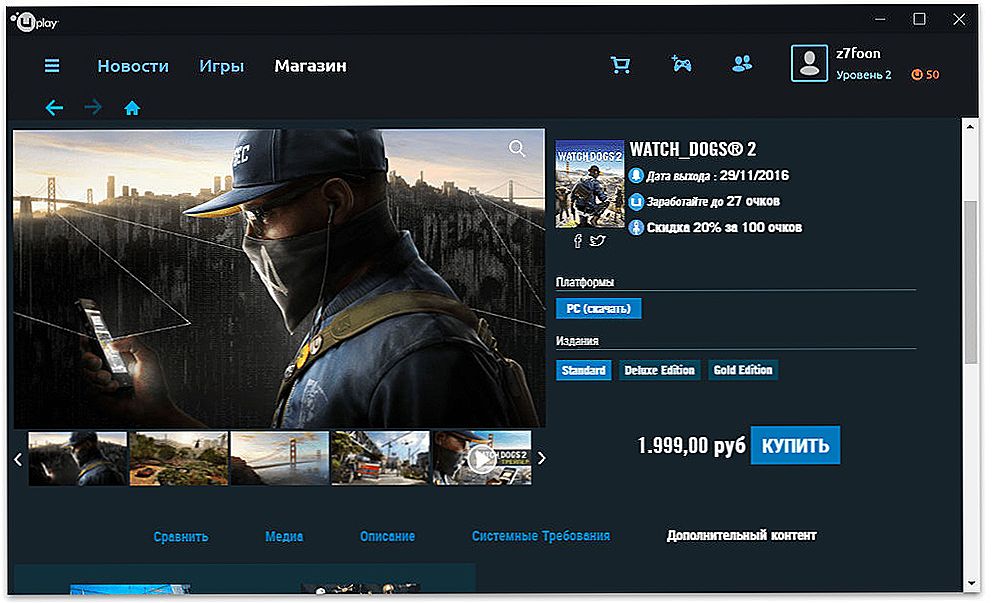The width and height of the screenshot is (995, 603).
Task: Click the Дата выхода : 29/11/2016 text
Action: (x=717, y=176)
